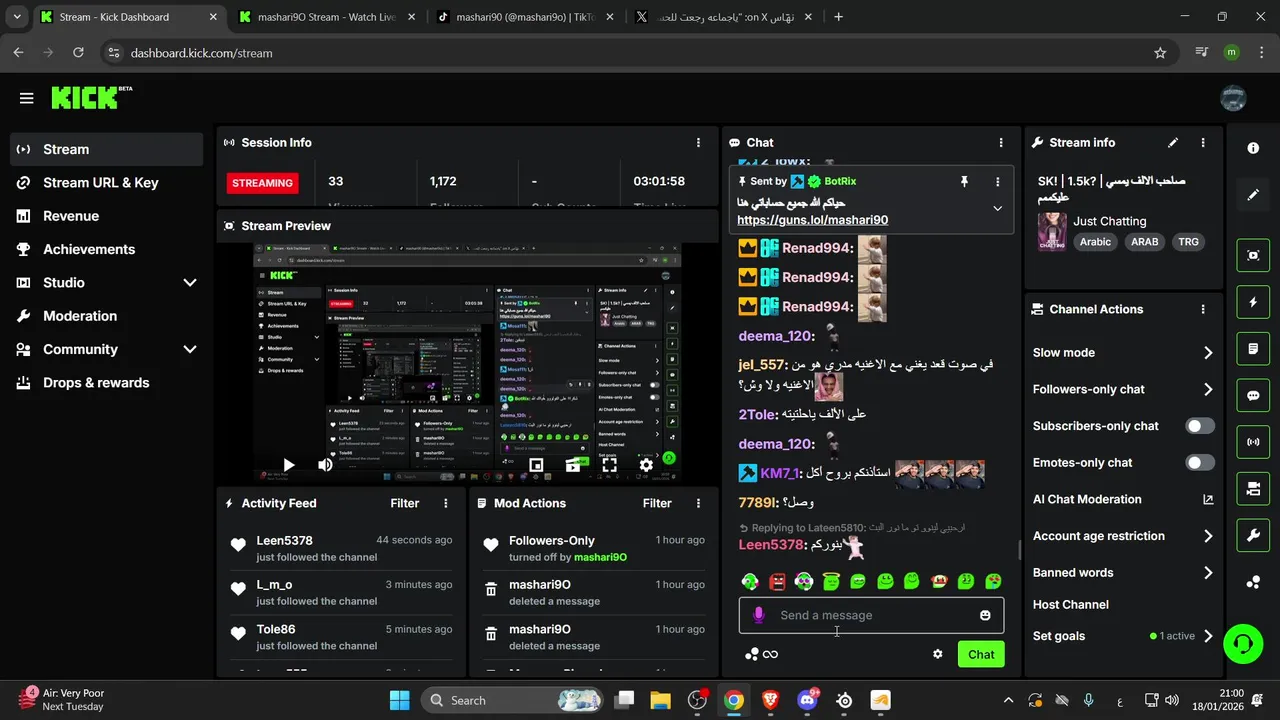Viewport: 1280px width, 720px height.
Task: Click into the Send a message field
Action: click(x=871, y=615)
